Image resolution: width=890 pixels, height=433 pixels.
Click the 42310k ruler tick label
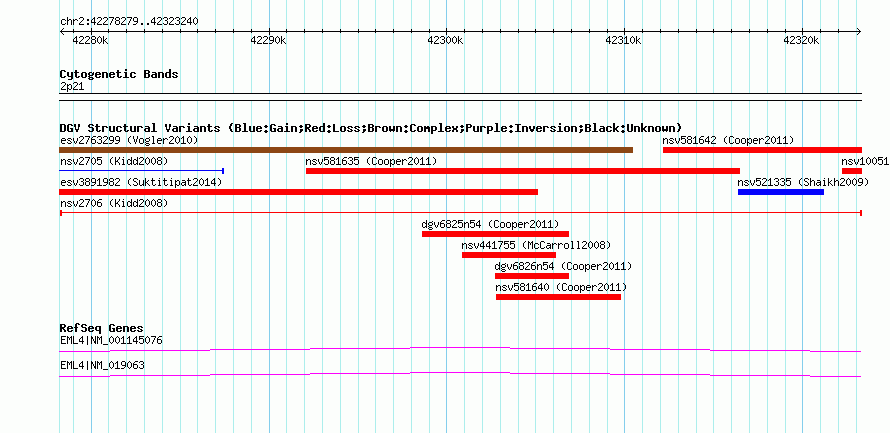tap(624, 40)
